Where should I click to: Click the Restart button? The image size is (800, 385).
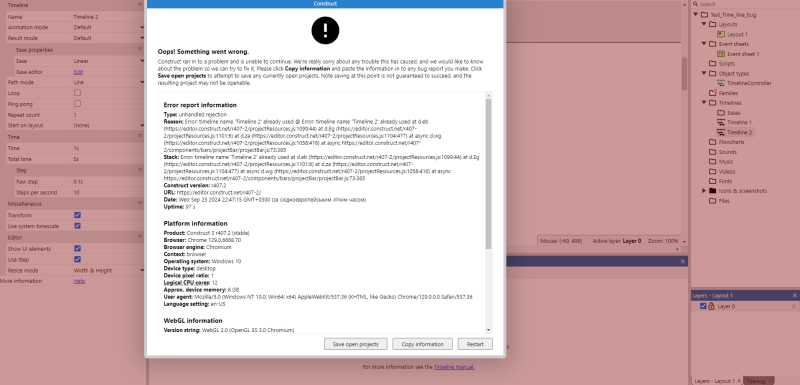point(475,344)
